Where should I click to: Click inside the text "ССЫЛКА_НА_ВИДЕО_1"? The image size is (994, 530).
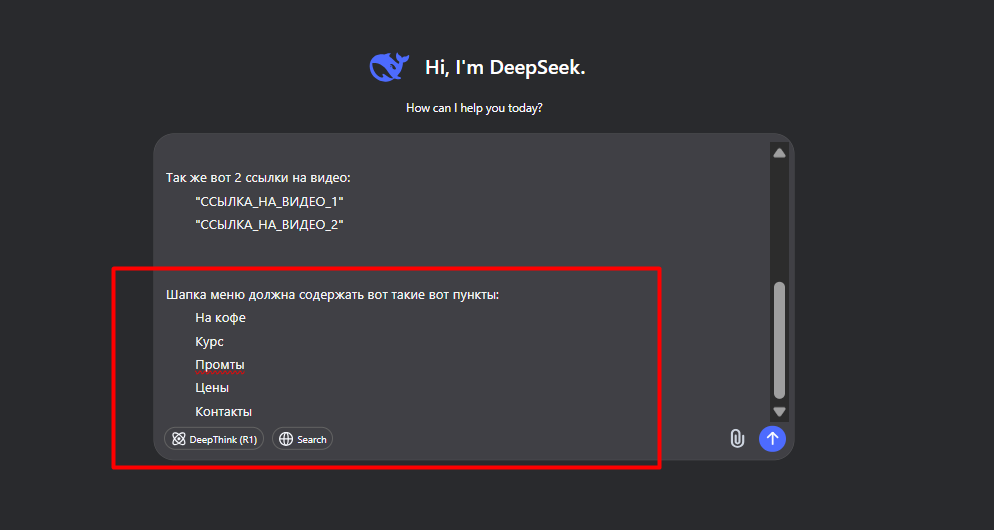pos(269,202)
